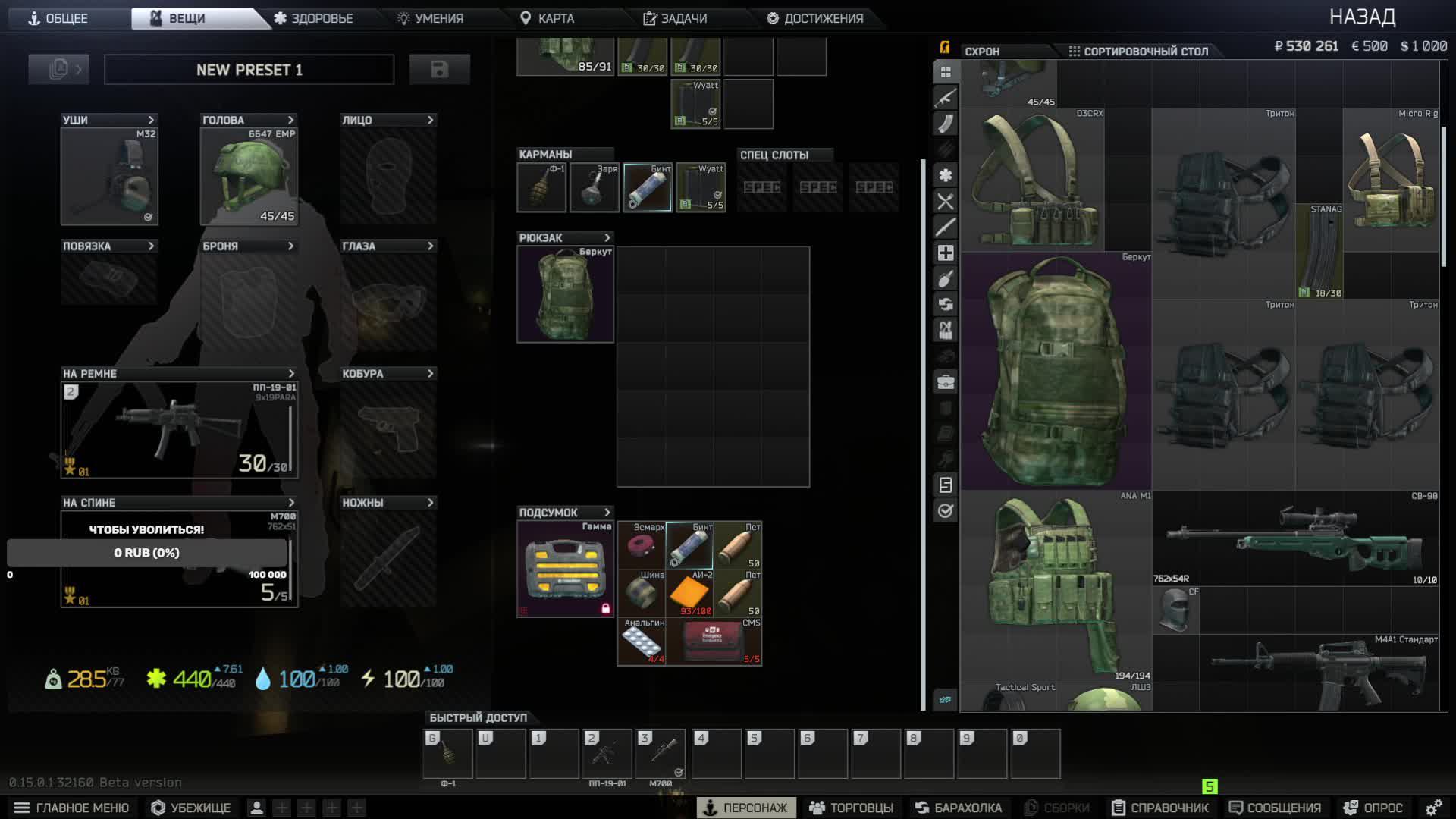Viewport: 1456px width, 819px height.
Task: Toggle the barter exchange arrows filter icon
Action: (946, 304)
